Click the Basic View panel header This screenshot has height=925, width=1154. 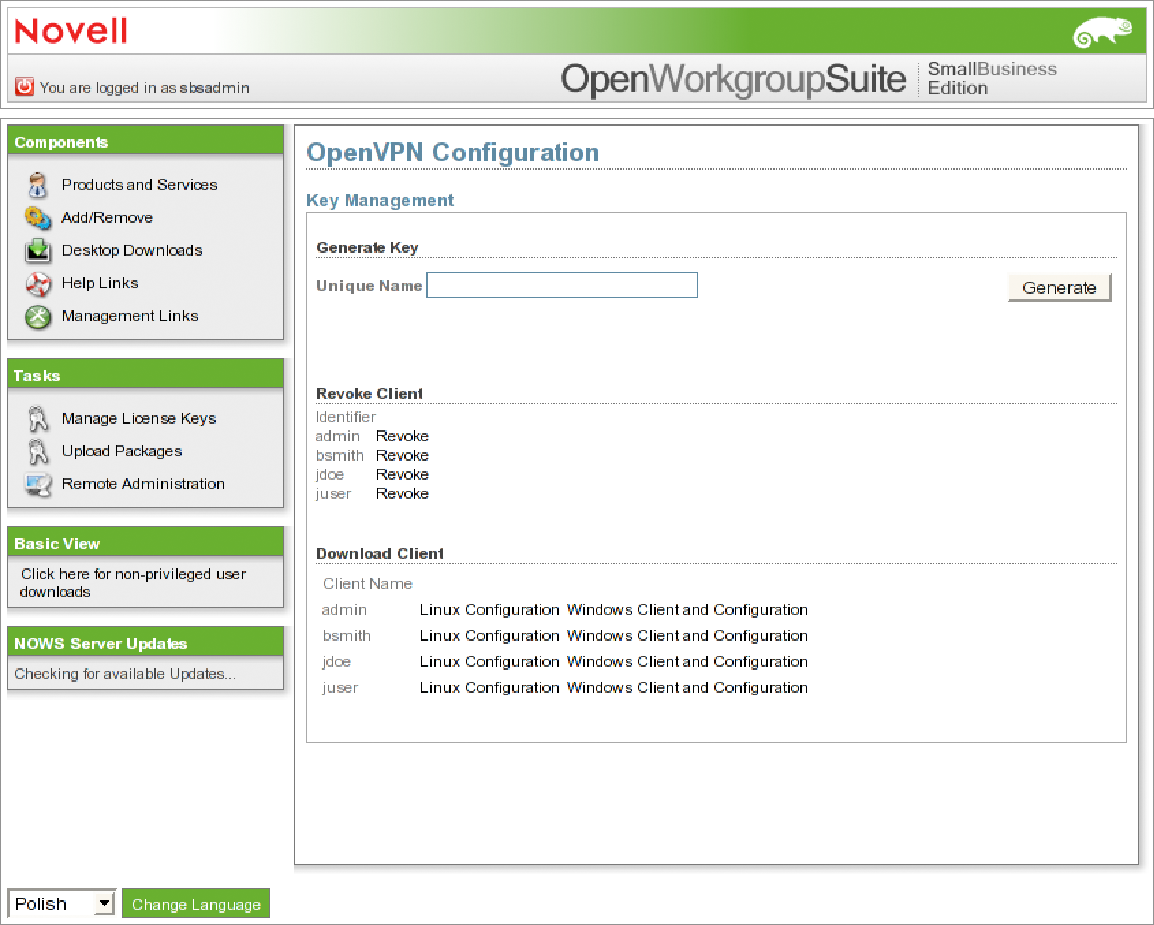[x=145, y=542]
